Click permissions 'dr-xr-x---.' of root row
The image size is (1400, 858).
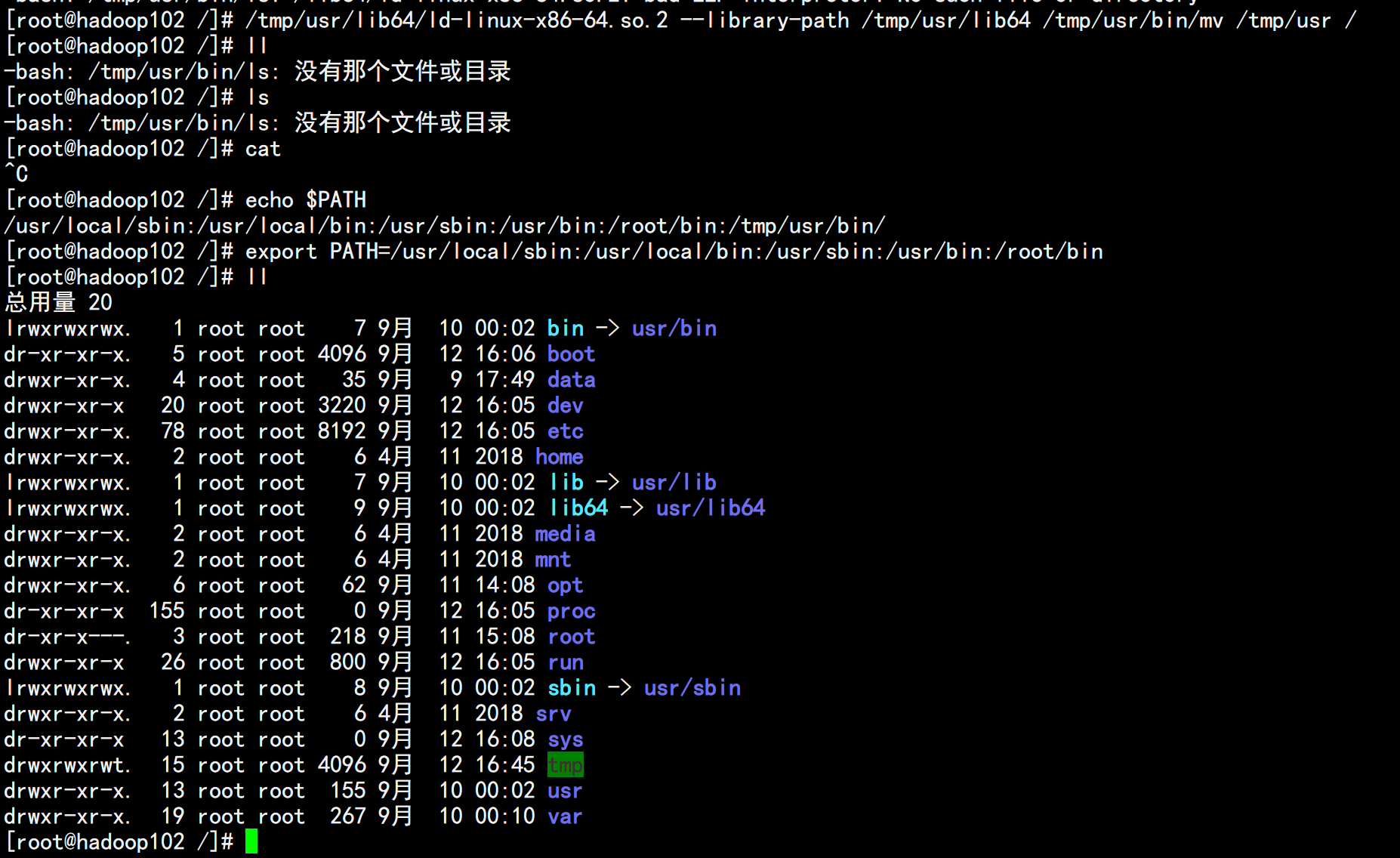point(68,637)
